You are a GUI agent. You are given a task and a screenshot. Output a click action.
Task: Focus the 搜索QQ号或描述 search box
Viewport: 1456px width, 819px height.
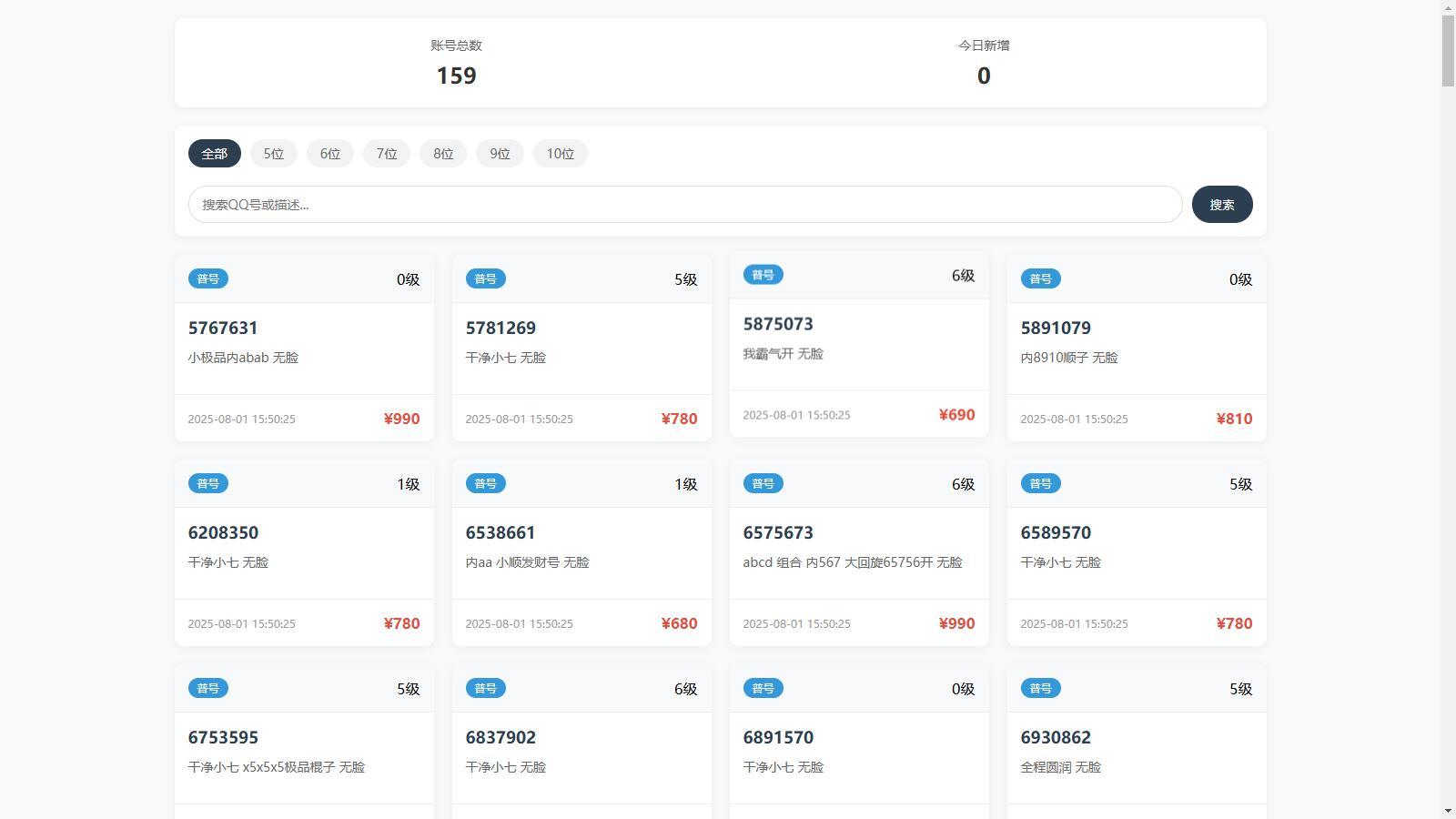click(685, 205)
